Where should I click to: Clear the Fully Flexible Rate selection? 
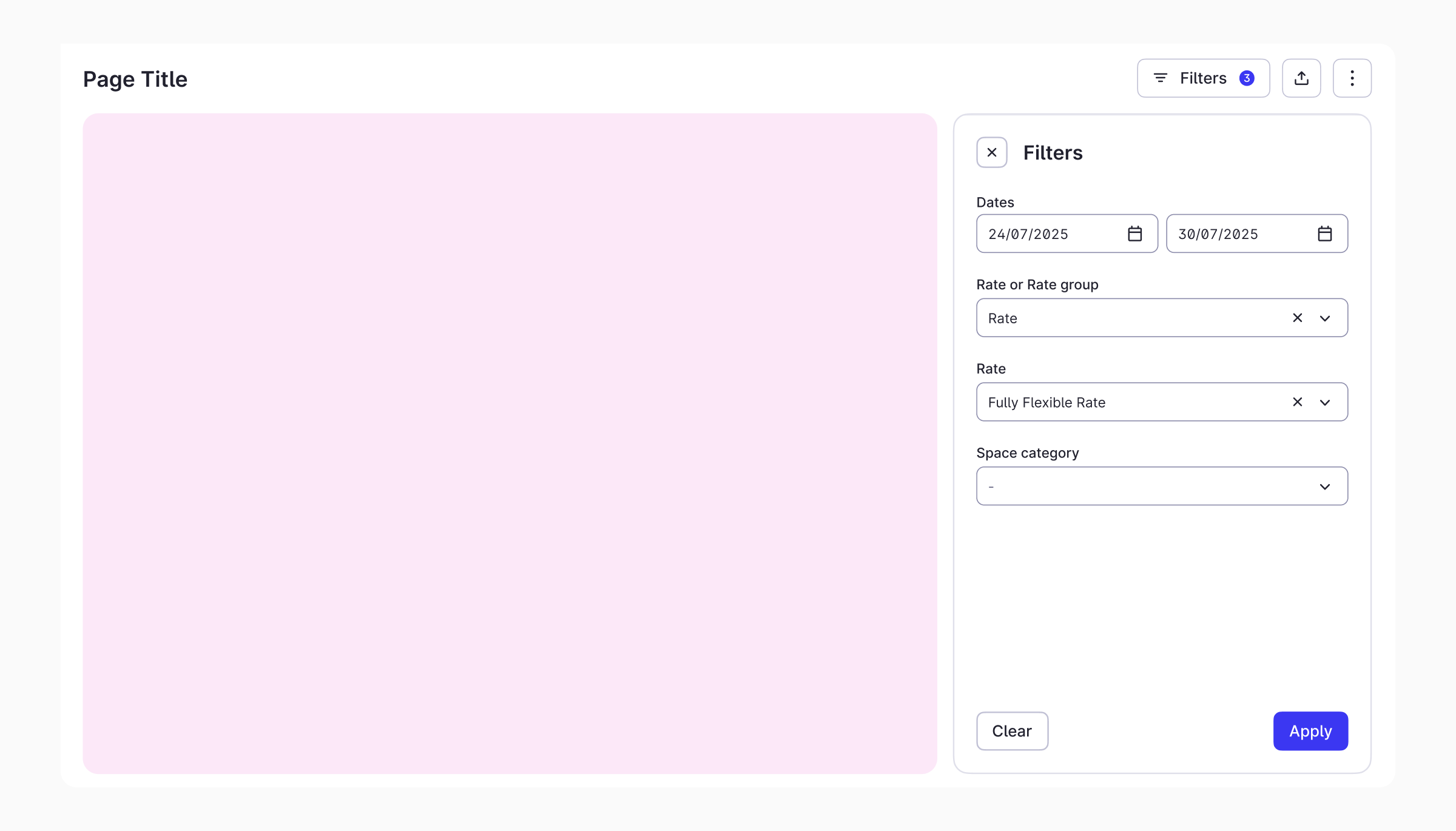[x=1297, y=402]
